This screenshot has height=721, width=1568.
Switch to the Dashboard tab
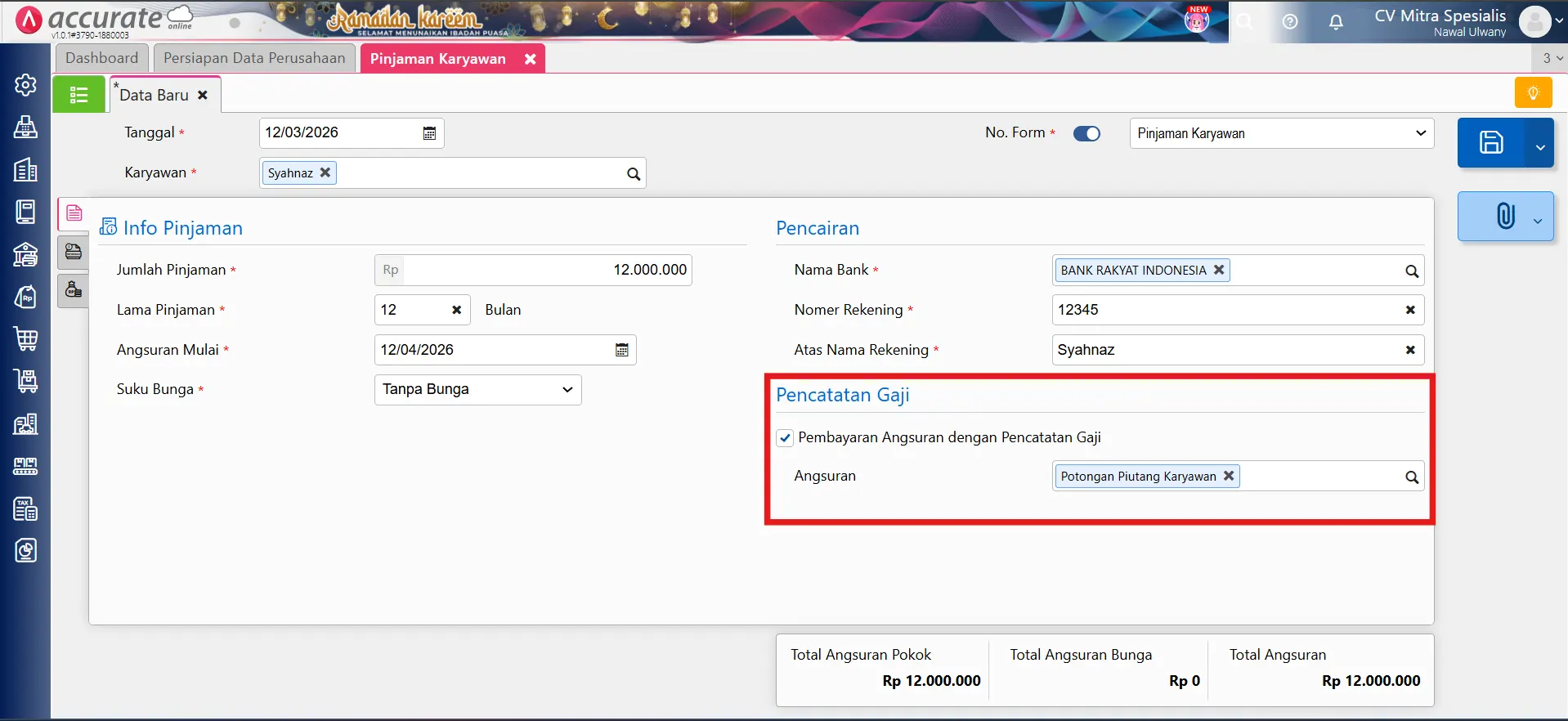101,58
